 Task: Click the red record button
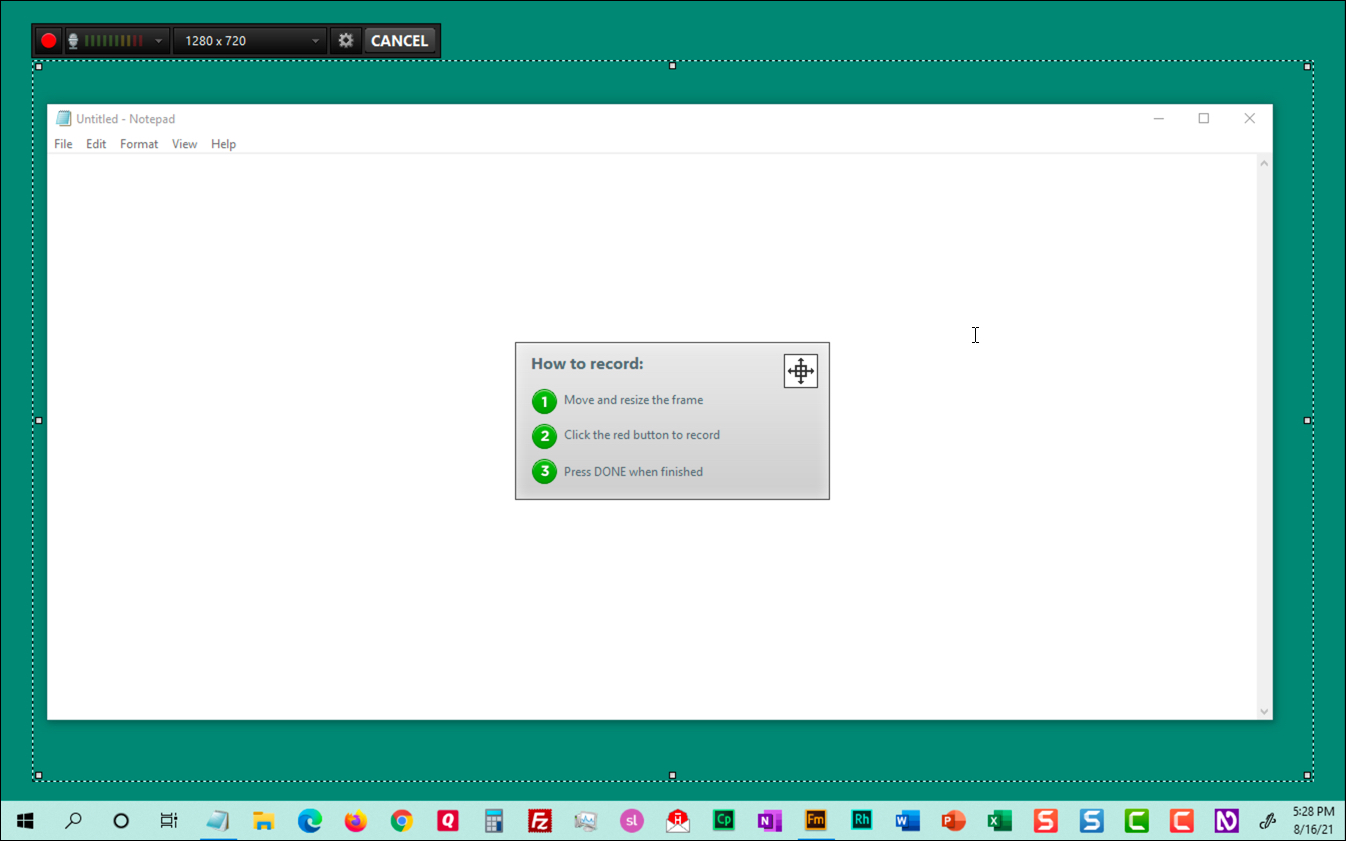tap(48, 41)
